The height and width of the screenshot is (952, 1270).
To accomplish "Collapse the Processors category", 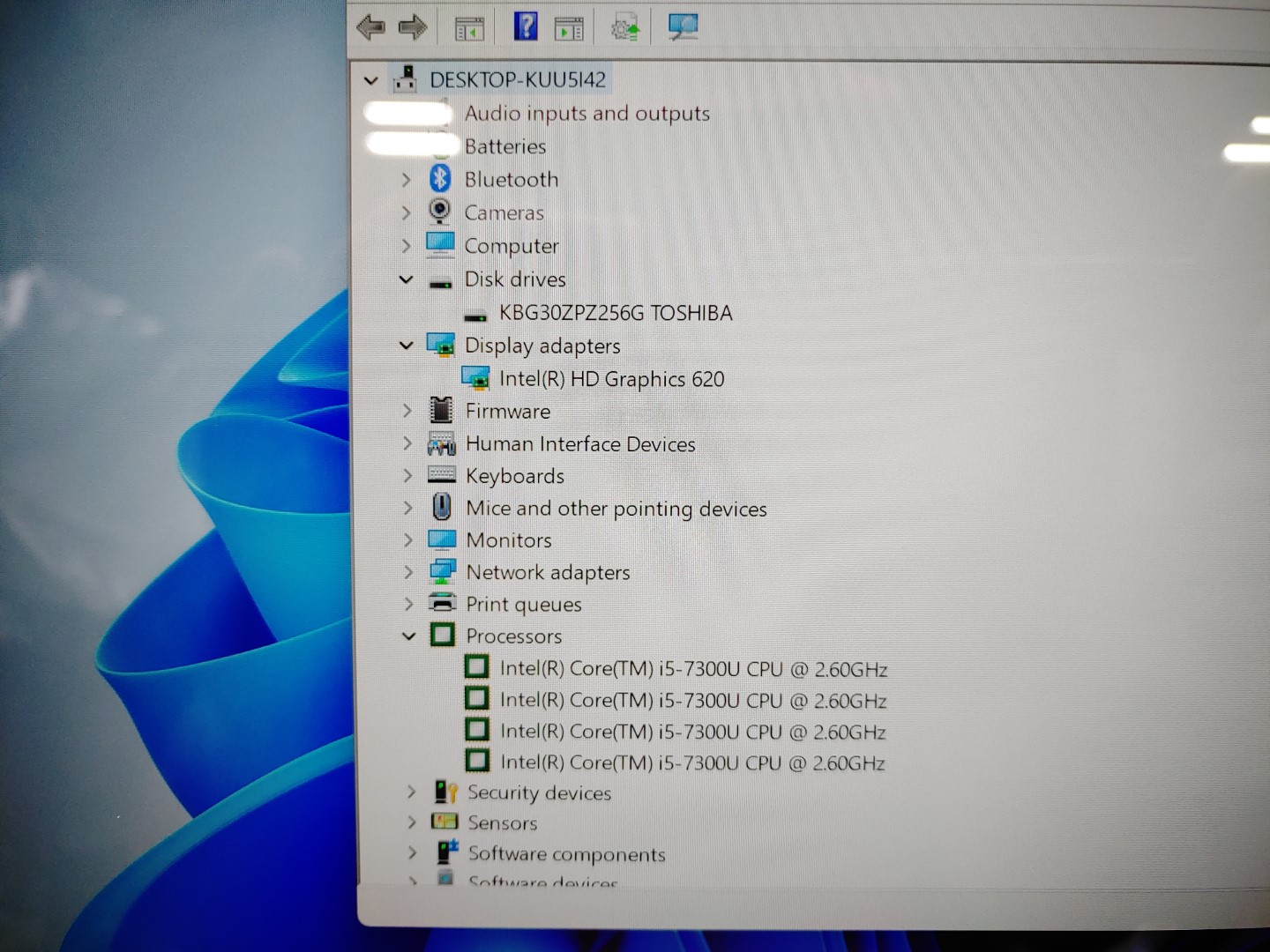I will [408, 636].
